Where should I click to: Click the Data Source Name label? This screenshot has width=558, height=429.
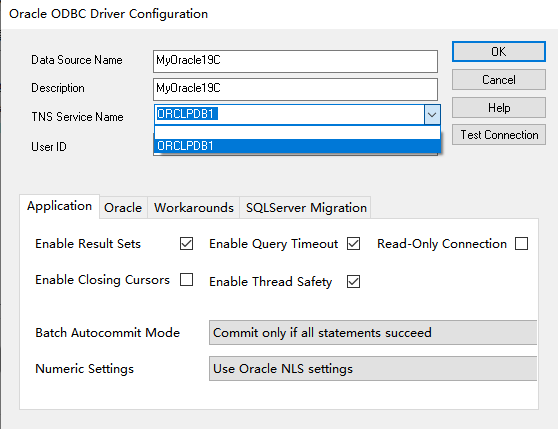coord(77,60)
